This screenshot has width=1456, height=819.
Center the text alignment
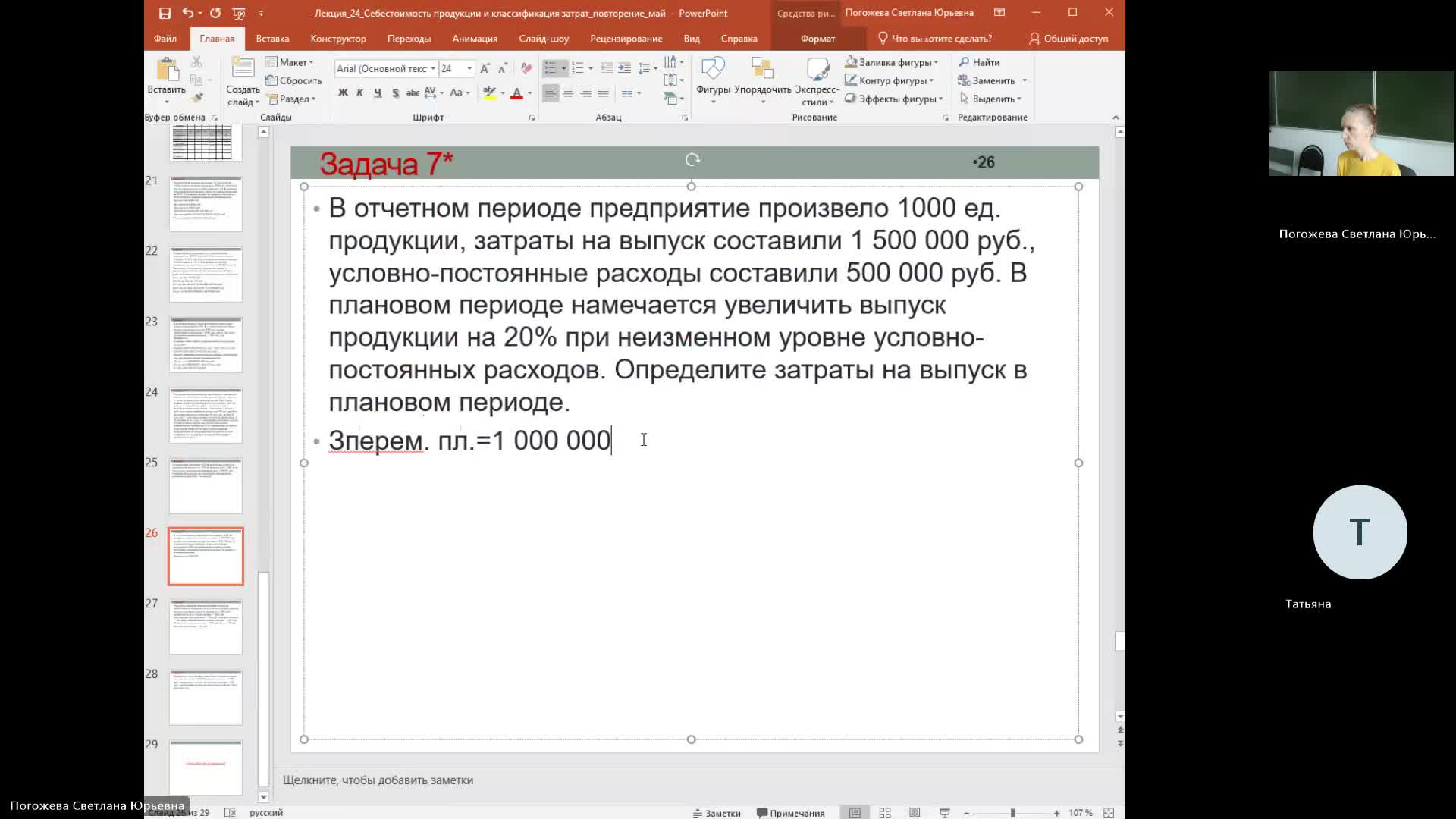click(x=568, y=93)
